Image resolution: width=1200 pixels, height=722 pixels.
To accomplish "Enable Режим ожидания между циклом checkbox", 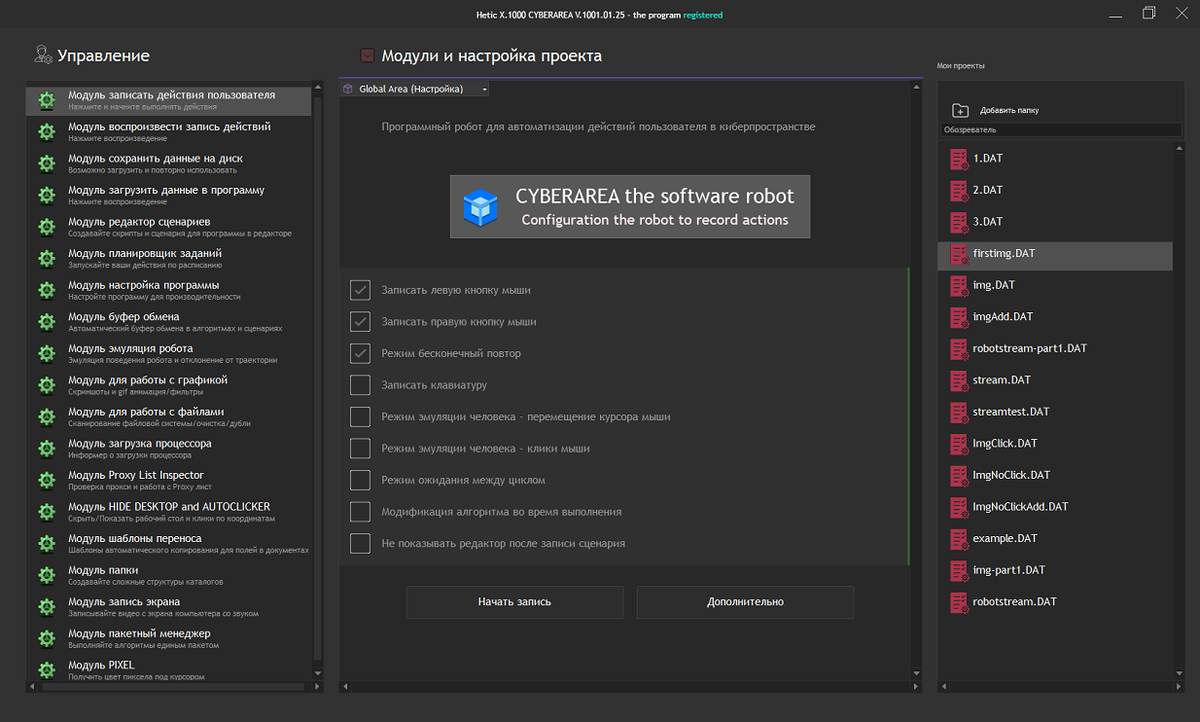I will [360, 480].
